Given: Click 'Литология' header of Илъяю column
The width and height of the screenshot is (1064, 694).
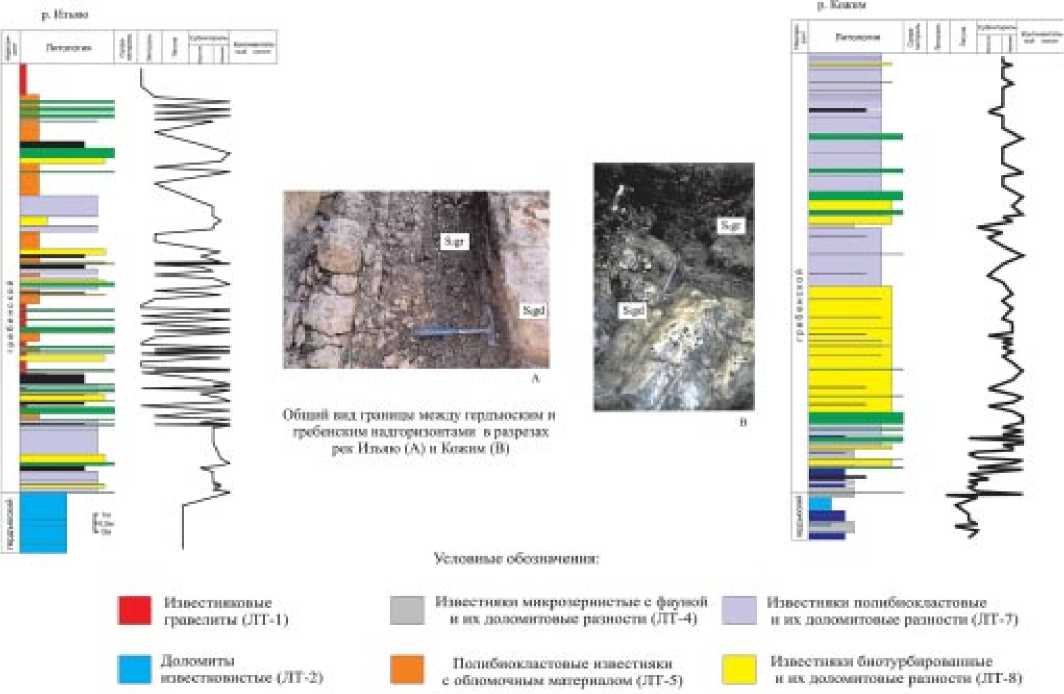Looking at the screenshot, I should (x=69, y=47).
